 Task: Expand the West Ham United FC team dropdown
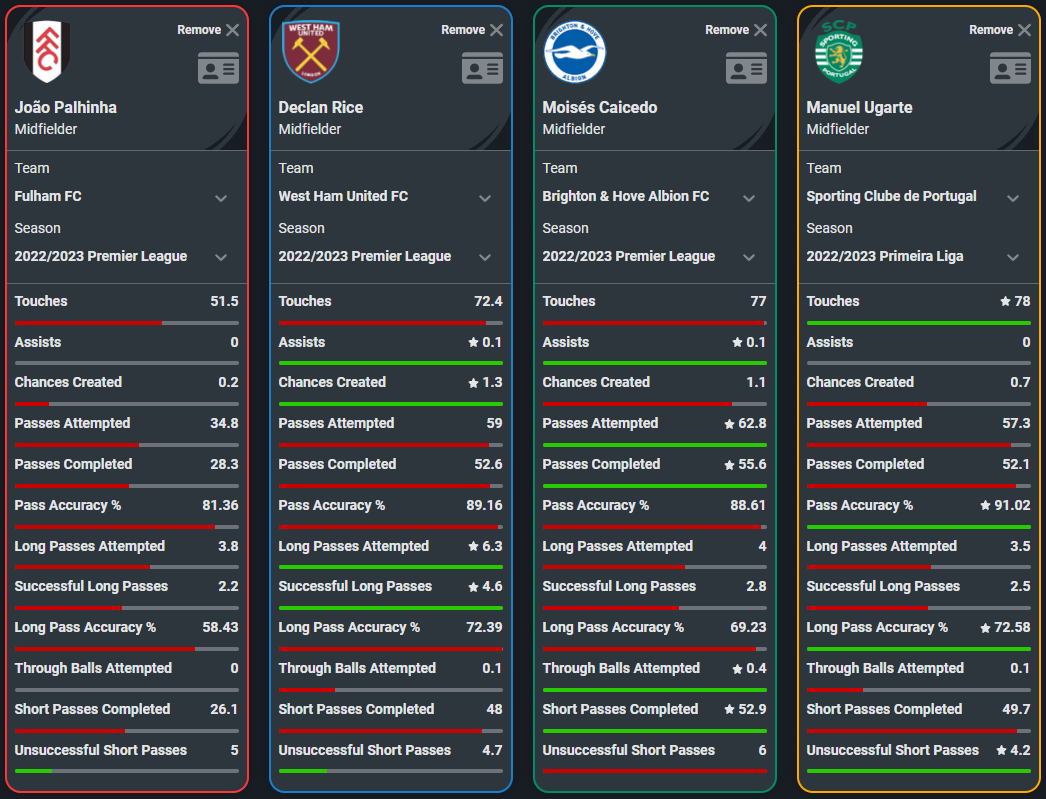coord(485,198)
